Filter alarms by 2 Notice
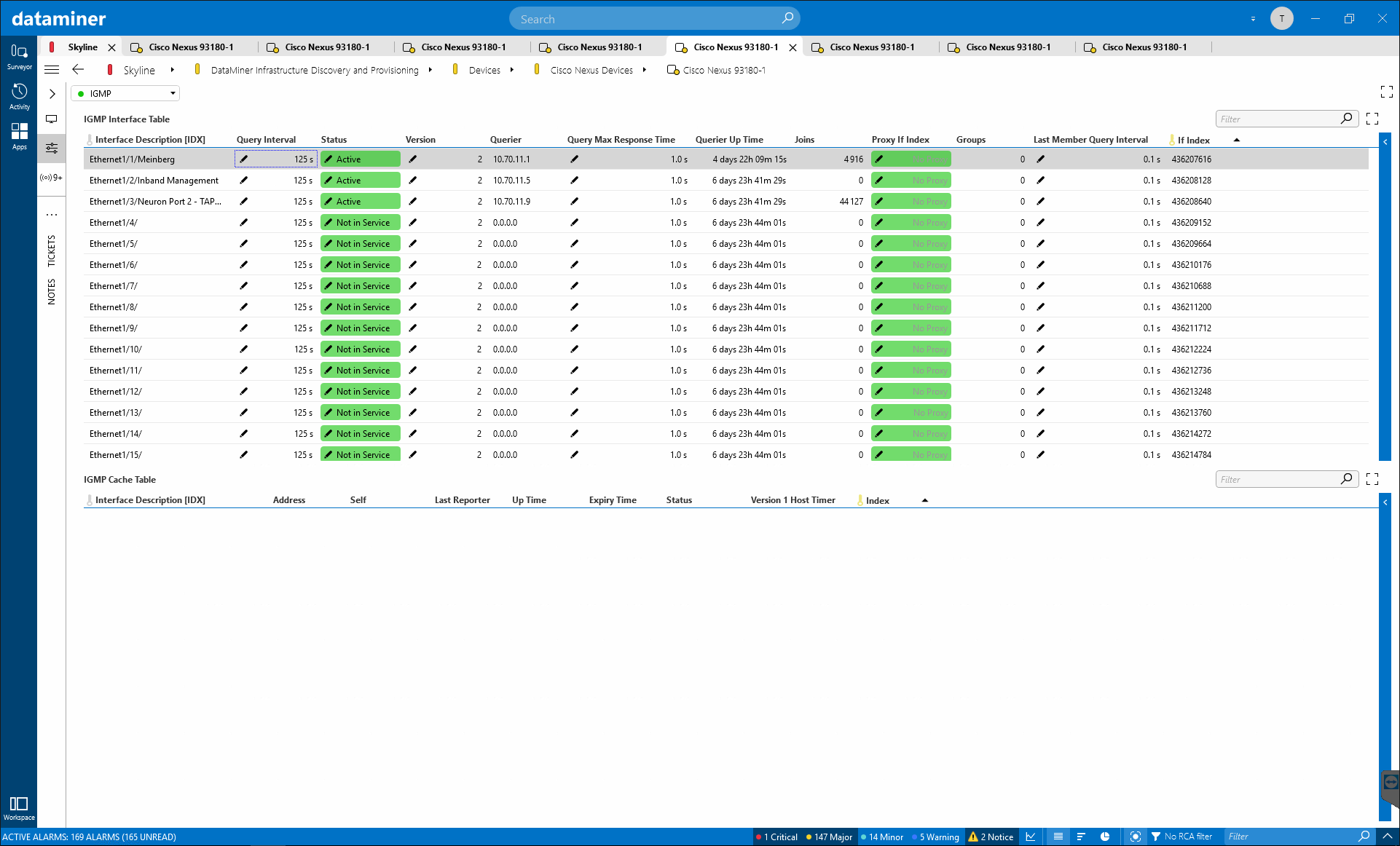 click(x=991, y=837)
